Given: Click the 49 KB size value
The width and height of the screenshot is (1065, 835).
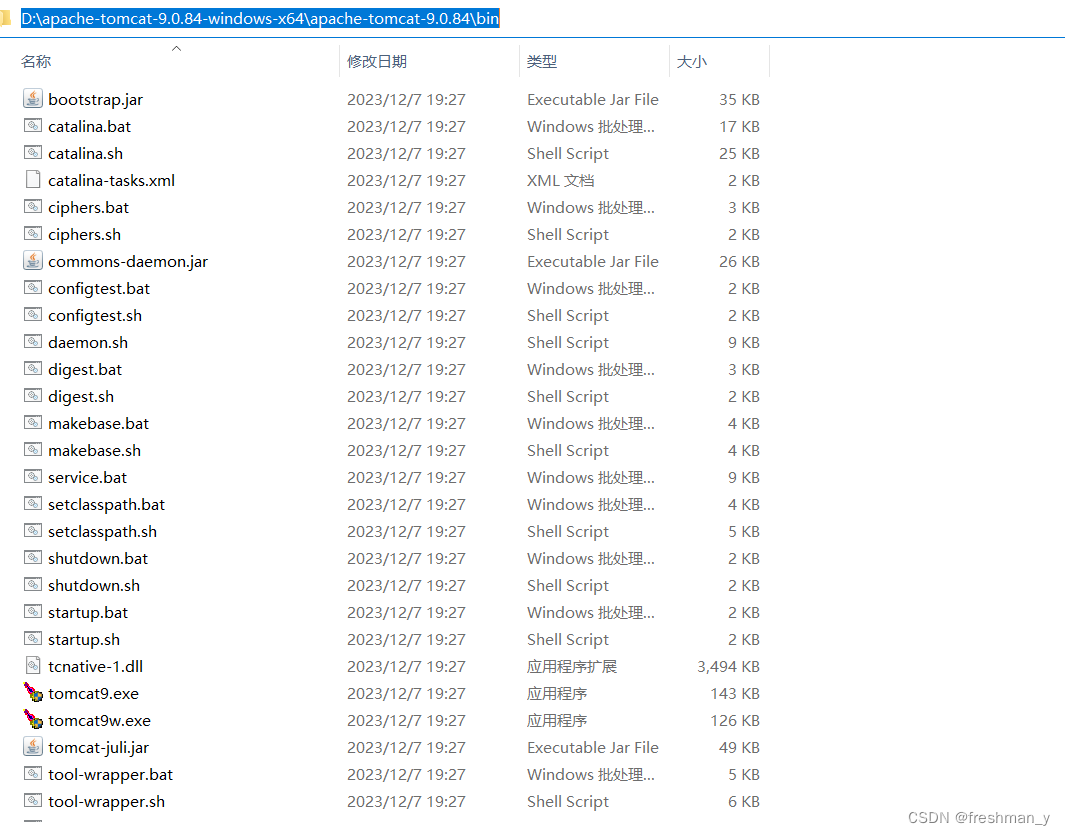Looking at the screenshot, I should click(739, 748).
